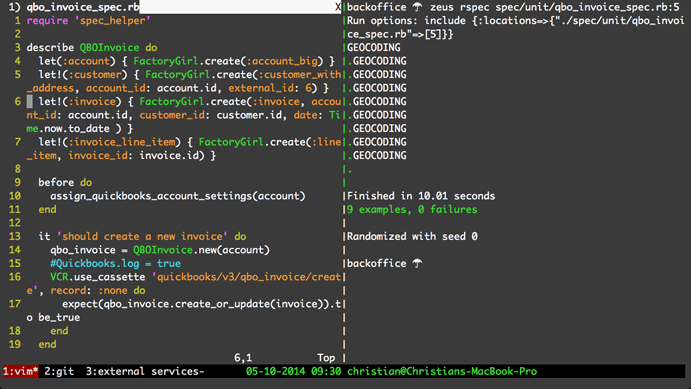Click the 'Randomized with seed 0' line
The width and height of the screenshot is (691, 389).
pyautogui.click(x=412, y=237)
